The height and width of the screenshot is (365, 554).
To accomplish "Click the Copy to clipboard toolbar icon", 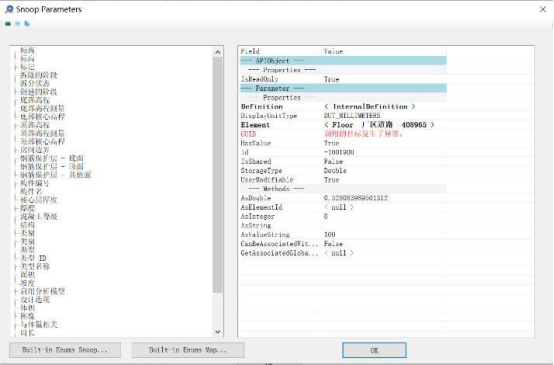I will pyautogui.click(x=27, y=24).
